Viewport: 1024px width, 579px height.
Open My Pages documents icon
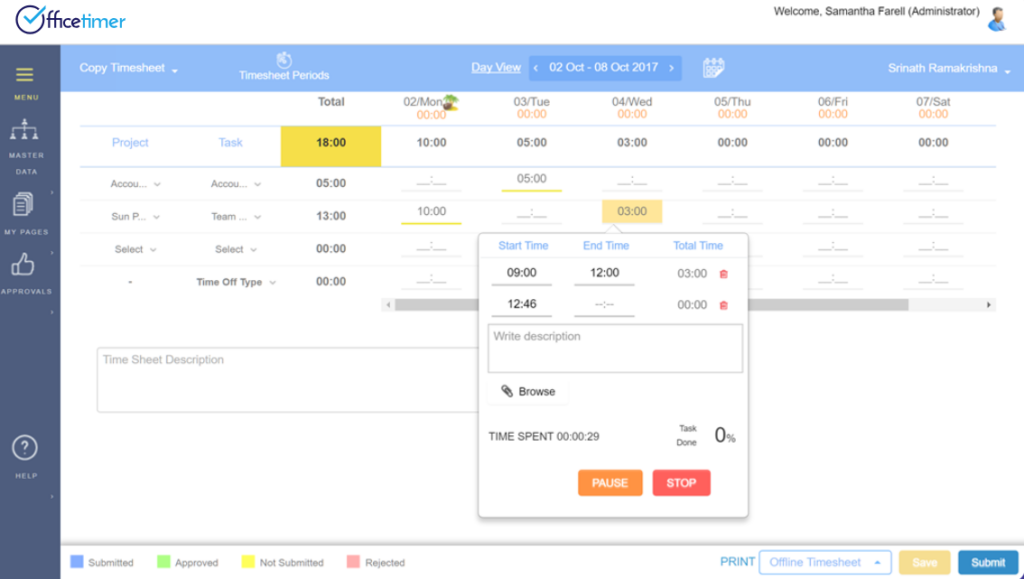pyautogui.click(x=23, y=204)
